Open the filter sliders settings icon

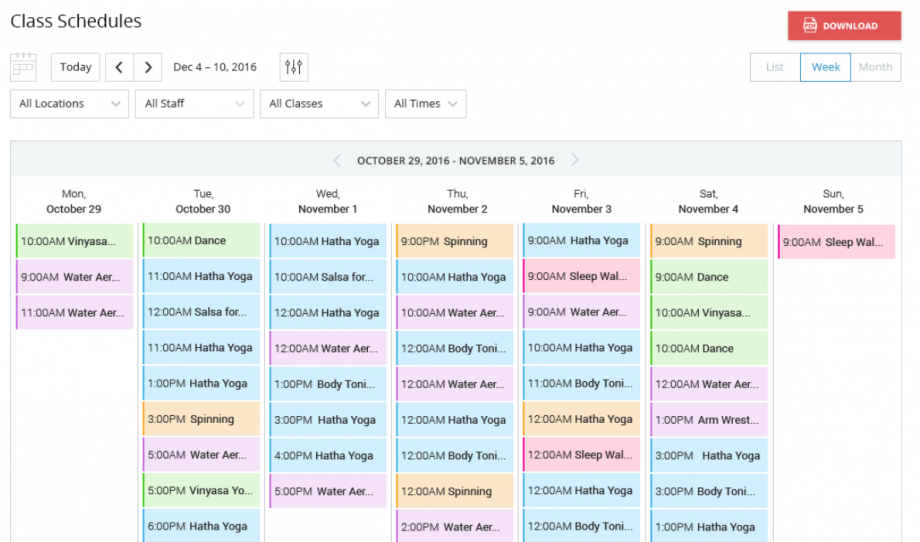pos(293,67)
